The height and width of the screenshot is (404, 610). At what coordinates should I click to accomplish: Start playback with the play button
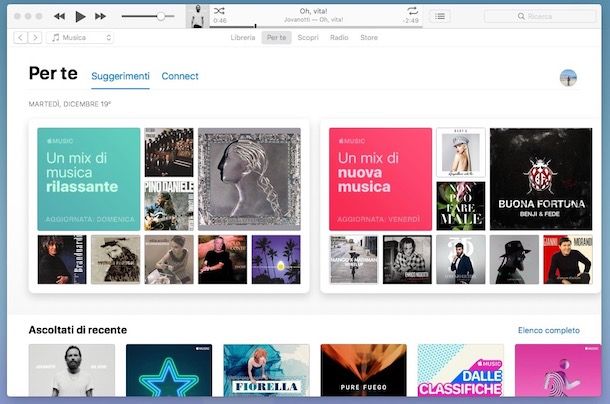click(x=80, y=16)
